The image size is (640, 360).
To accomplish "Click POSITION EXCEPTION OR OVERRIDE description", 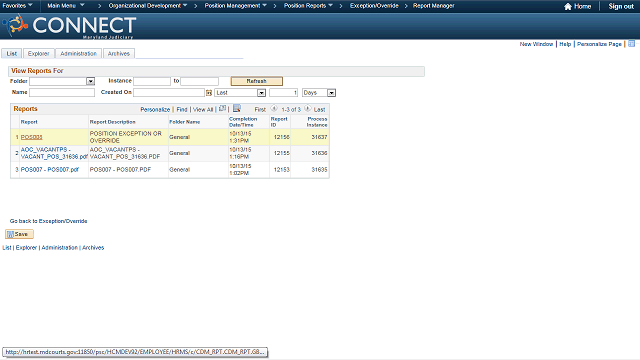I will tap(126, 137).
